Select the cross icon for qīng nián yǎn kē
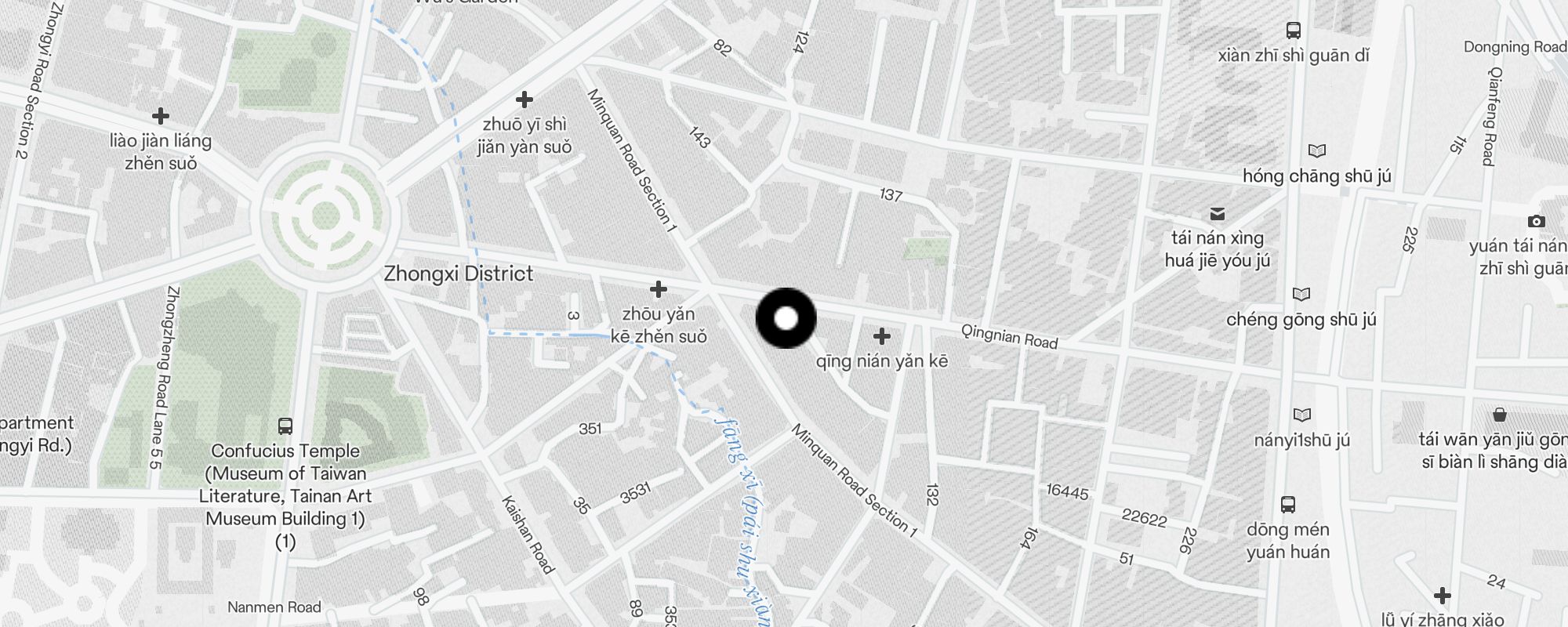 pos(882,336)
